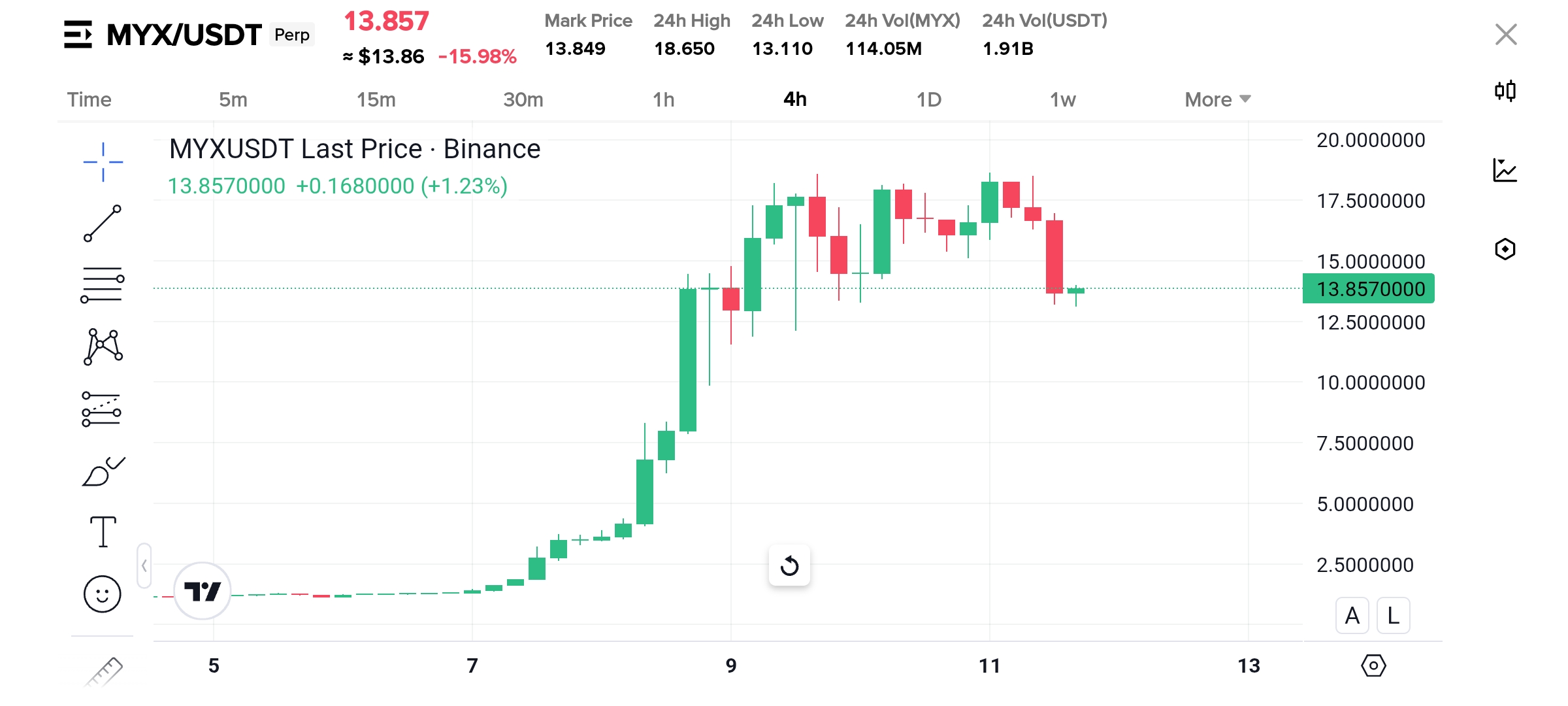Image resolution: width=1568 pixels, height=706 pixels.
Task: Open chart settings below the price axis
Action: pyautogui.click(x=1373, y=665)
